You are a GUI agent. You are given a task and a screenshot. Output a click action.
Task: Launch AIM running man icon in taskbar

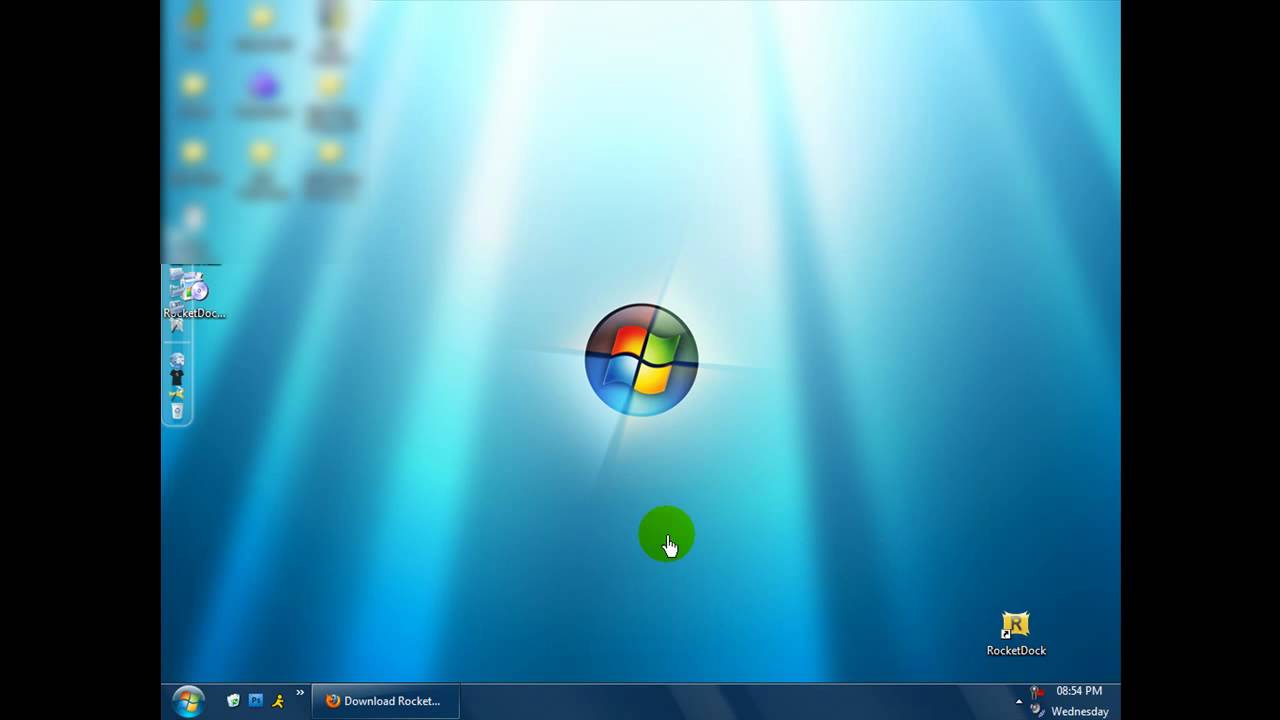coord(278,700)
